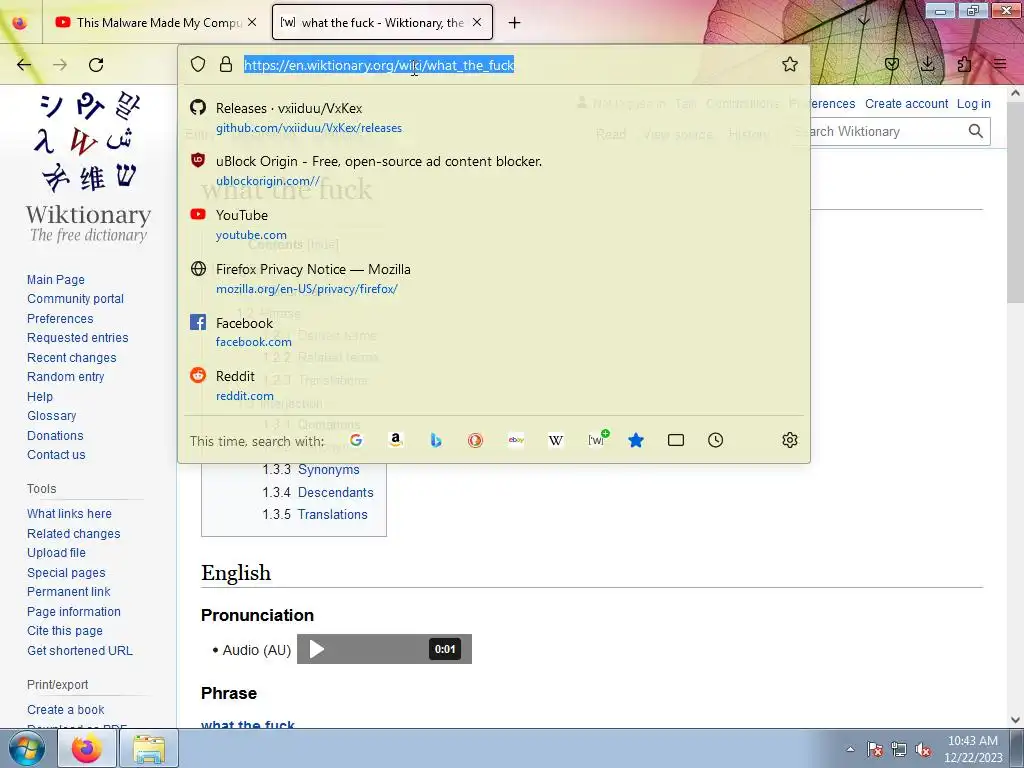Click the muted volume tray icon

tap(923, 749)
